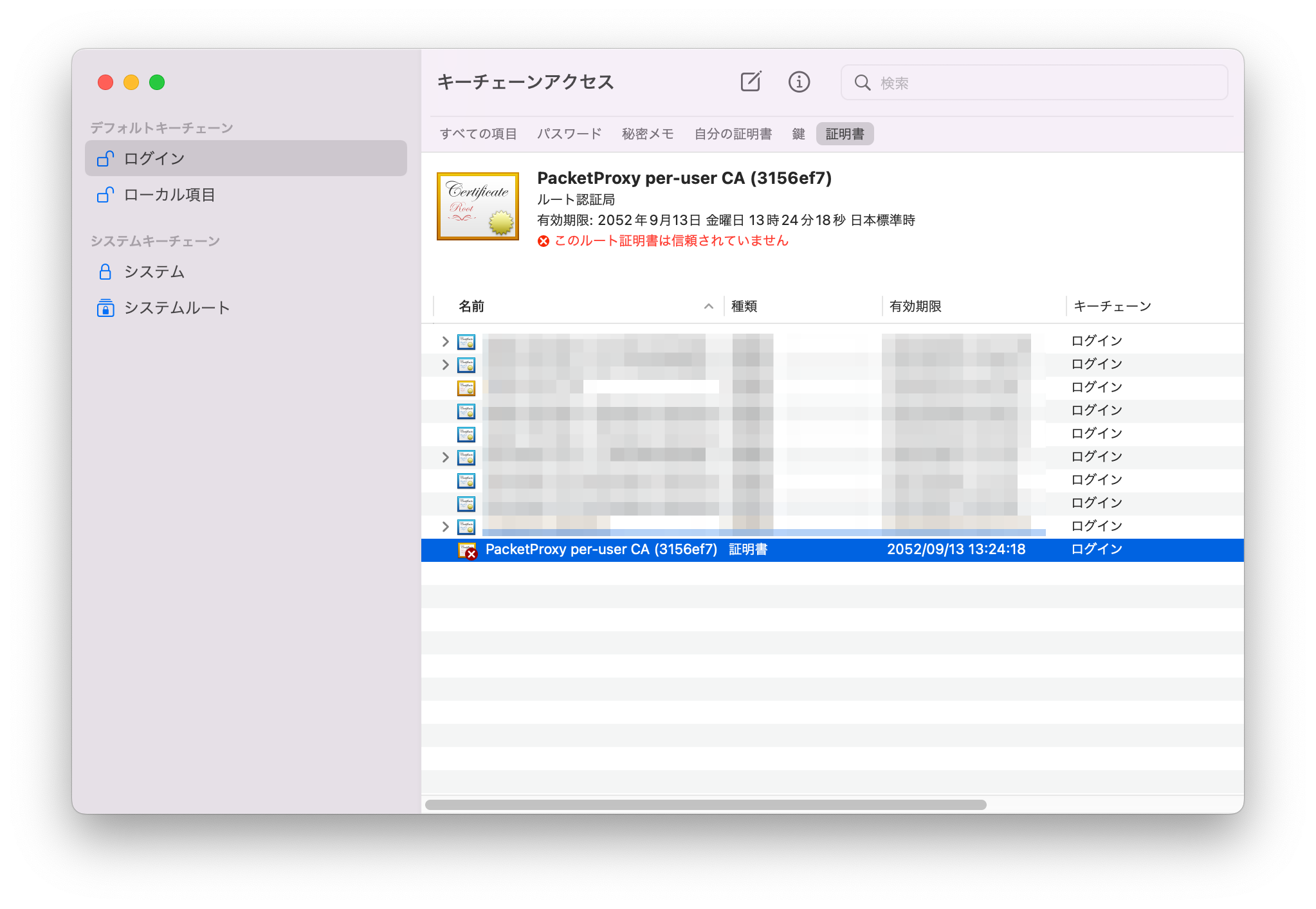The height and width of the screenshot is (909, 1316).
Task: Expand the sixth certificate row chevron
Action: 445,457
